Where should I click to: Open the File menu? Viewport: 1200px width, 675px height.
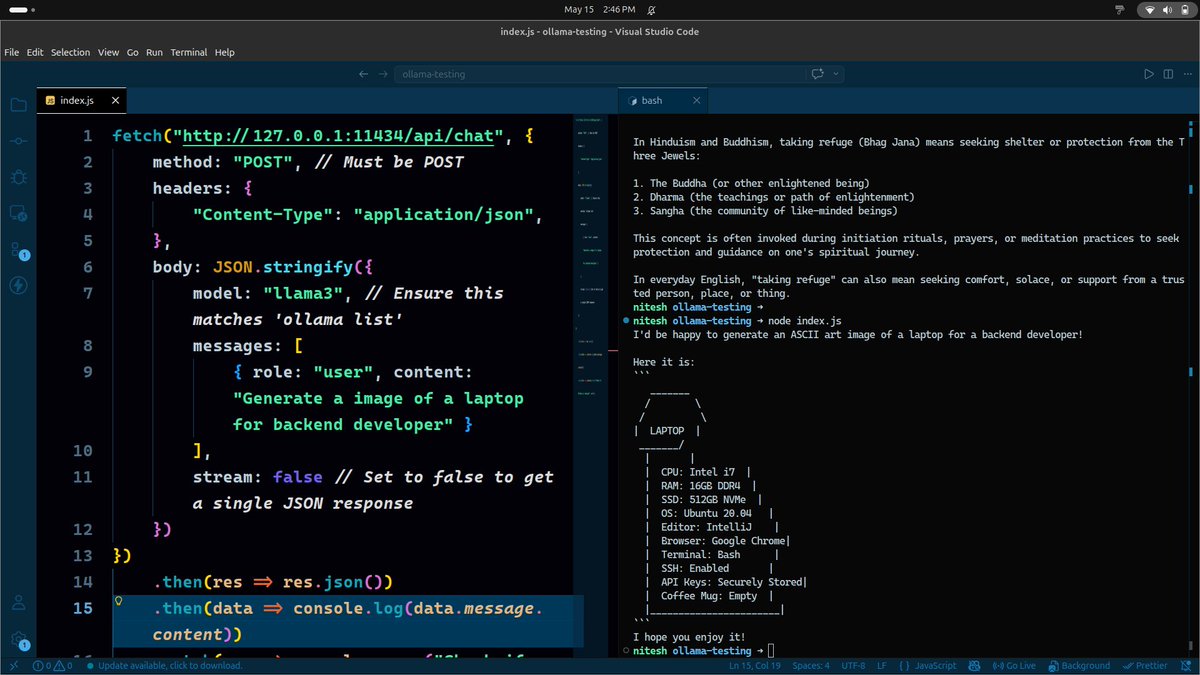[x=12, y=52]
